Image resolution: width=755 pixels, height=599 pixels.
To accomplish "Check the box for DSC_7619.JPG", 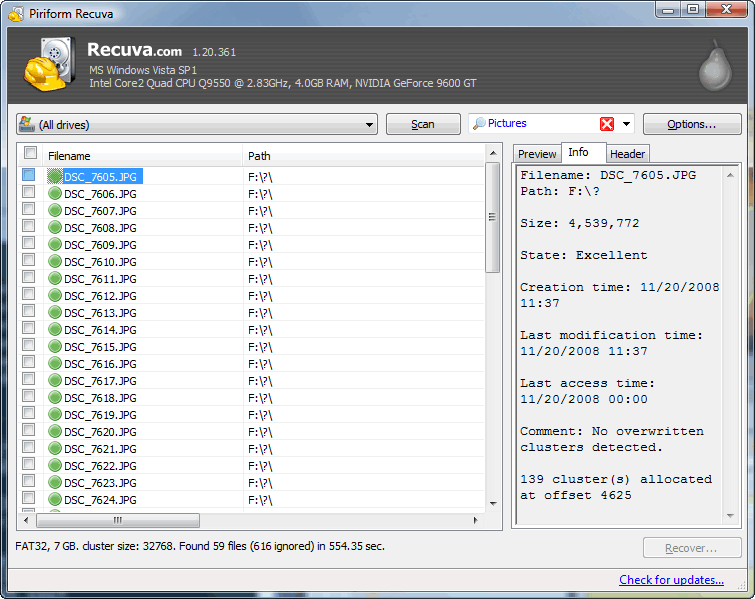I will point(28,413).
